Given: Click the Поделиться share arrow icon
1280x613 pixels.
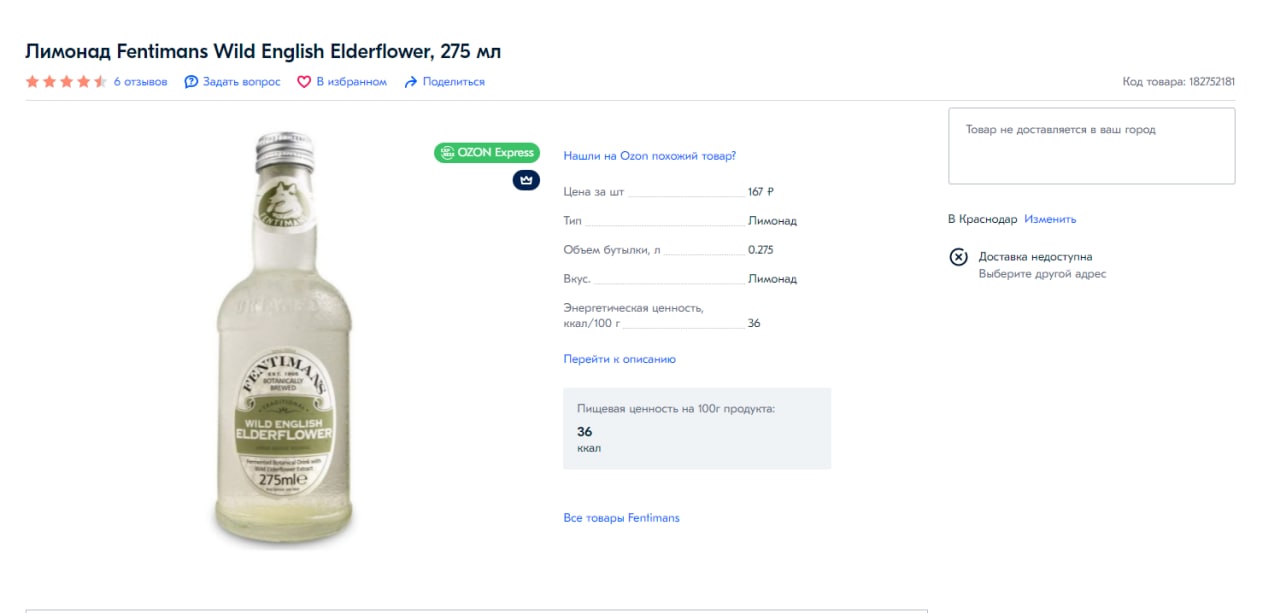Looking at the screenshot, I should [410, 82].
